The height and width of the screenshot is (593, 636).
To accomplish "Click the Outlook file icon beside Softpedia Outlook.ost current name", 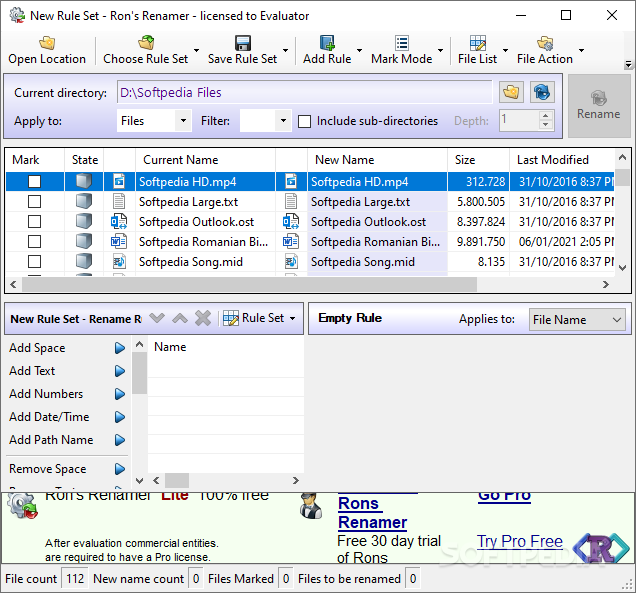I will click(x=119, y=221).
